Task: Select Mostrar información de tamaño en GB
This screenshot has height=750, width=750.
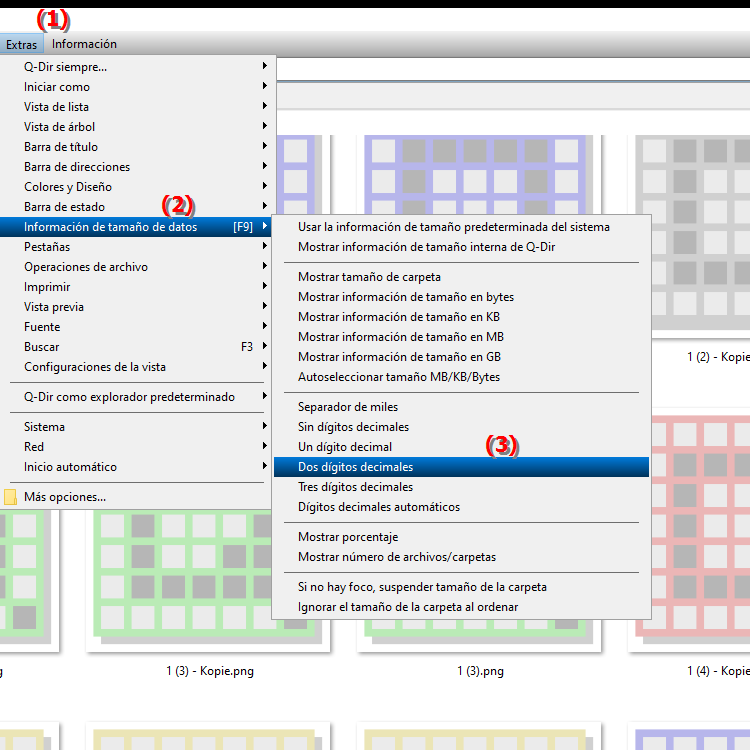Action: tap(461, 357)
